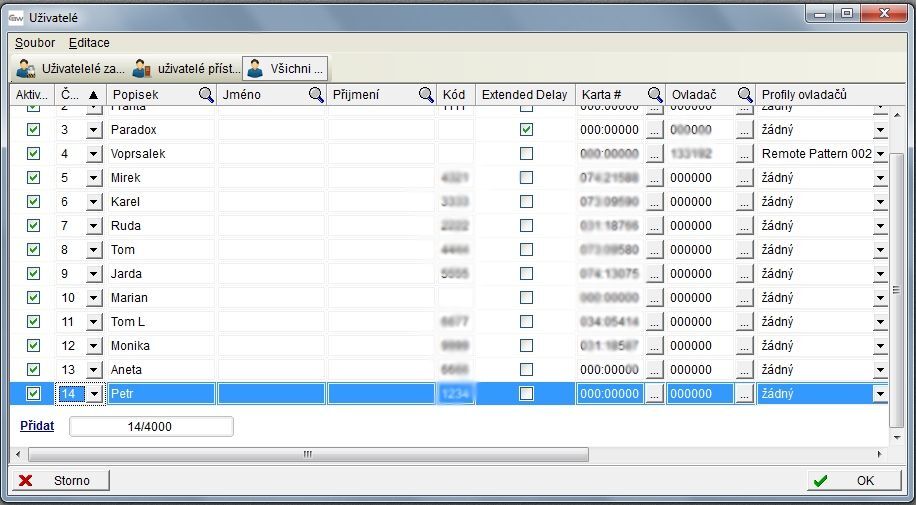The image size is (916, 505).
Task: Toggle the active checkbox for Monika
Action: [x=33, y=346]
